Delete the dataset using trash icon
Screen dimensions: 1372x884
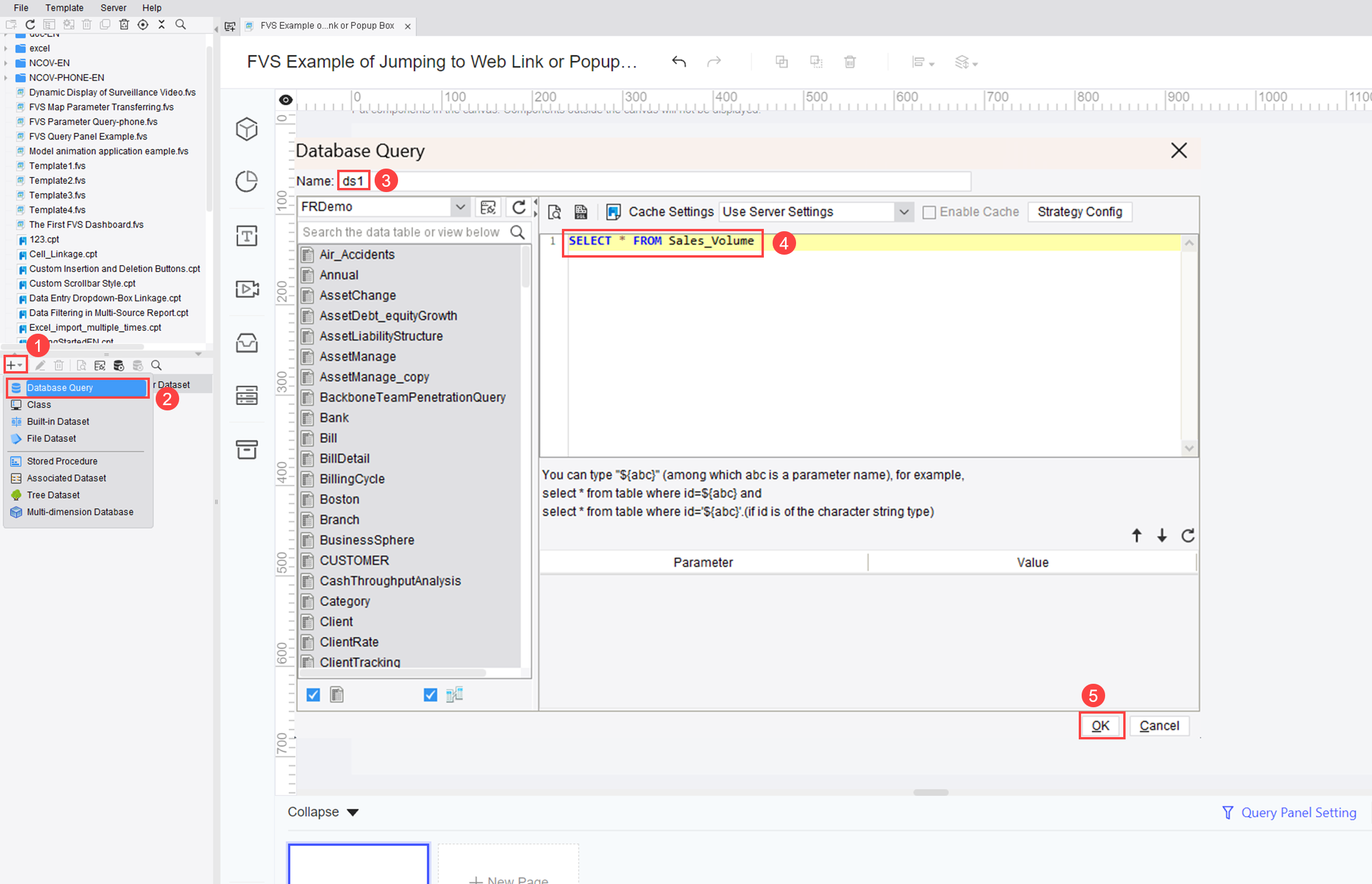[59, 365]
